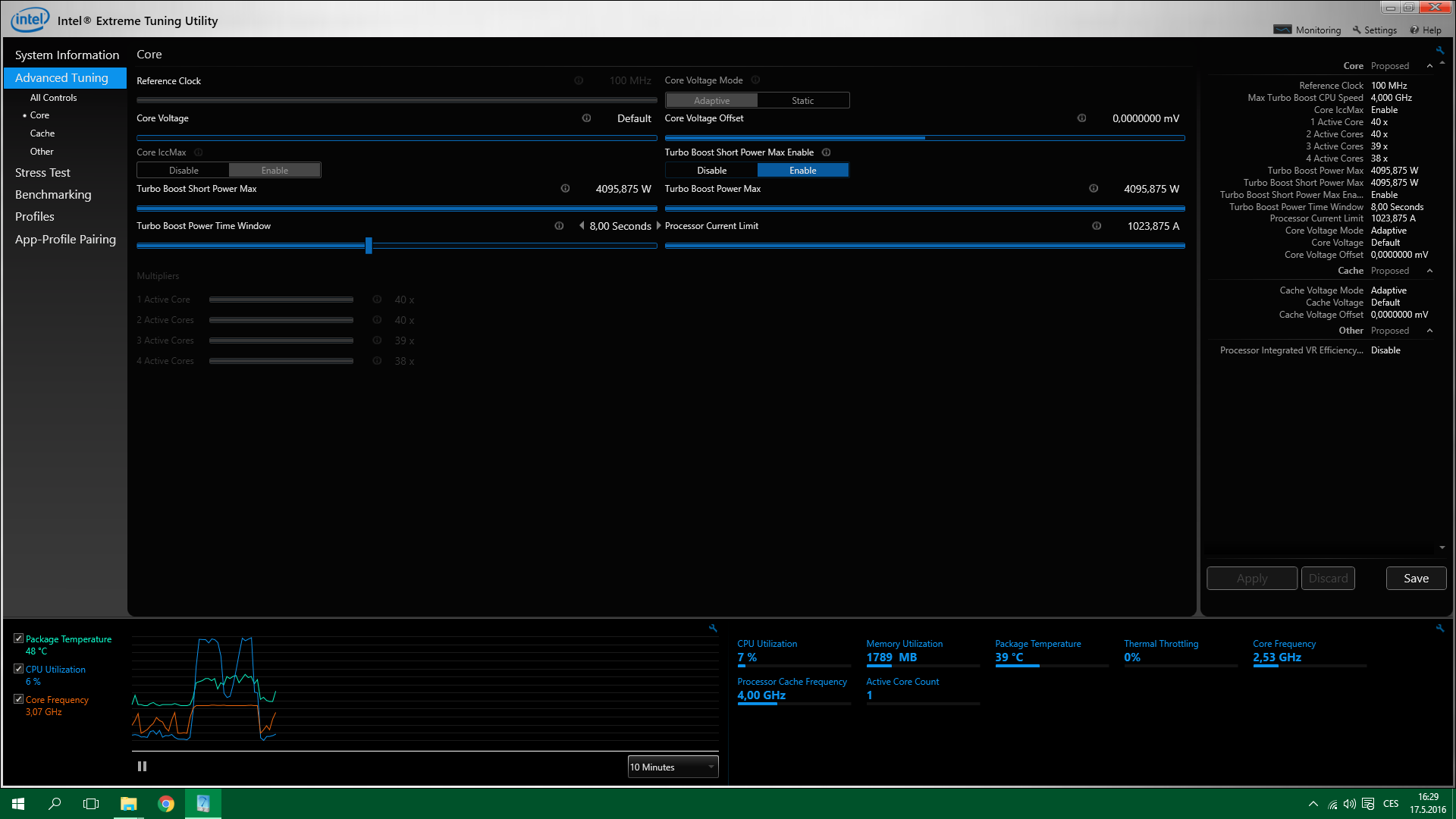Click info icon next to Core Voltage
1456x819 pixels.
586,118
